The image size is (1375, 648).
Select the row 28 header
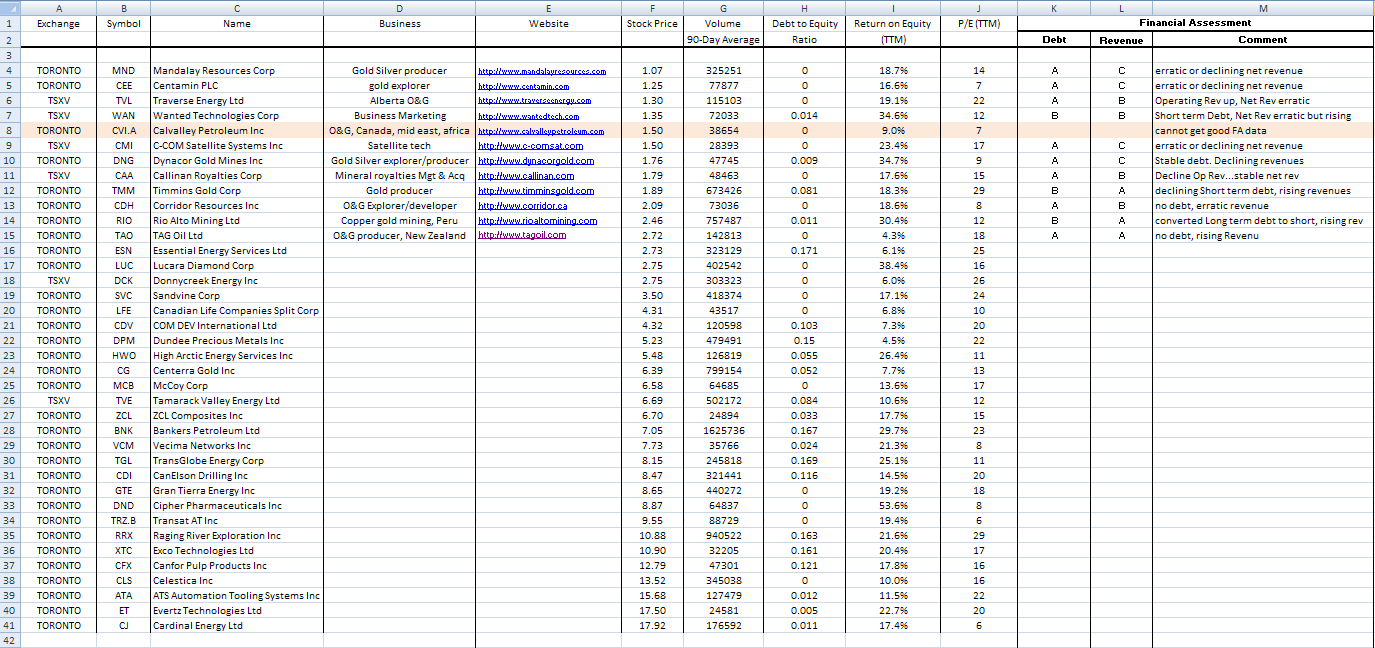click(x=10, y=431)
